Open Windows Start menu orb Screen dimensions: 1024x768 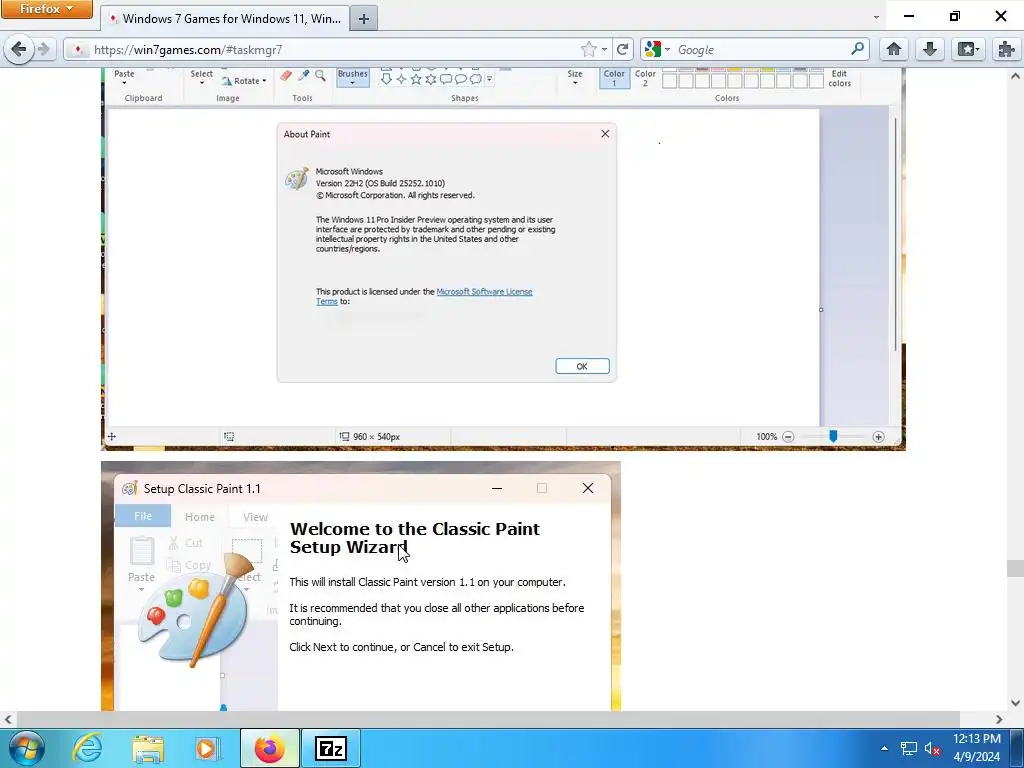(26, 748)
